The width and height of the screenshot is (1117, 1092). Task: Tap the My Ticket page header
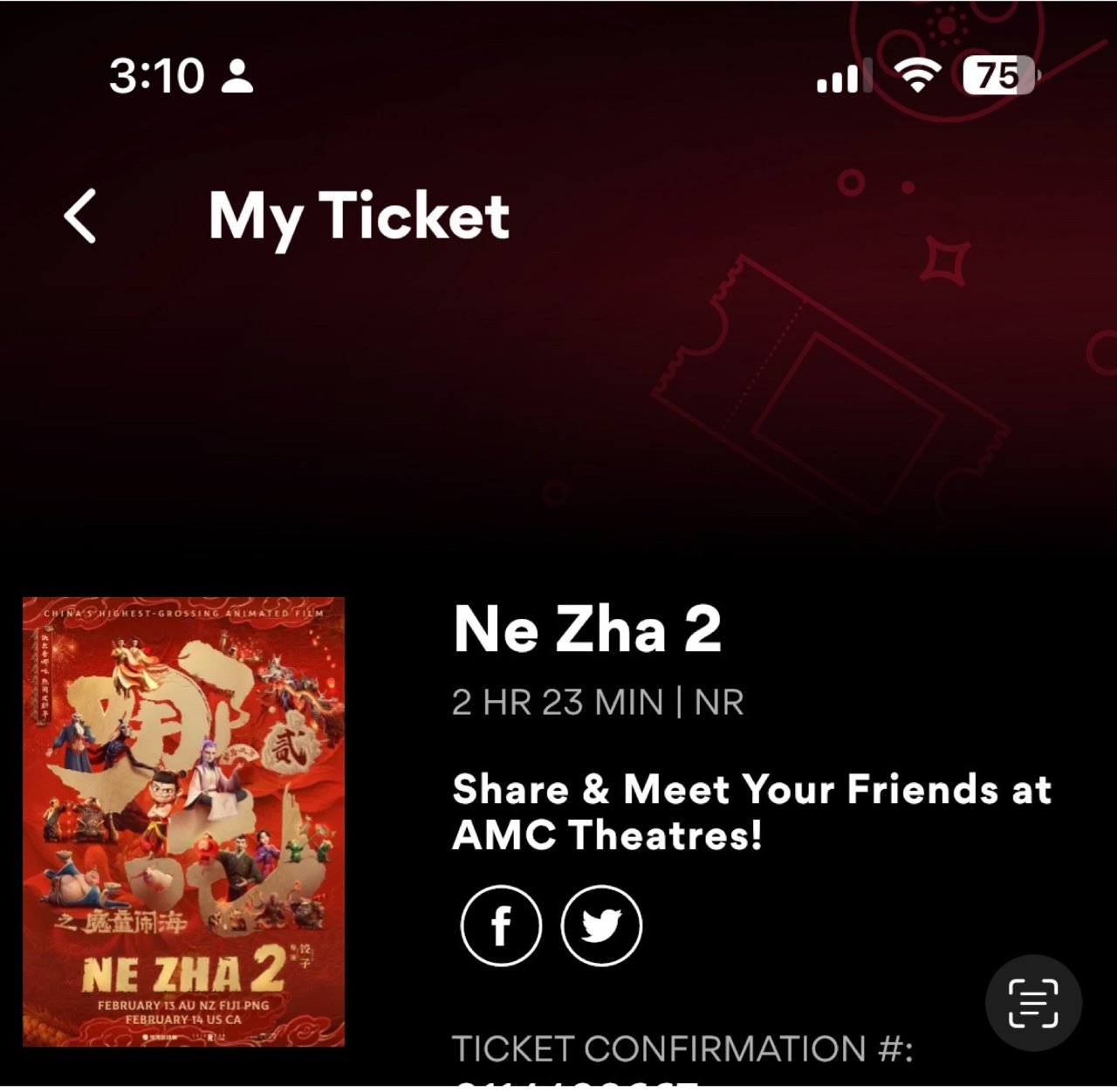point(359,216)
